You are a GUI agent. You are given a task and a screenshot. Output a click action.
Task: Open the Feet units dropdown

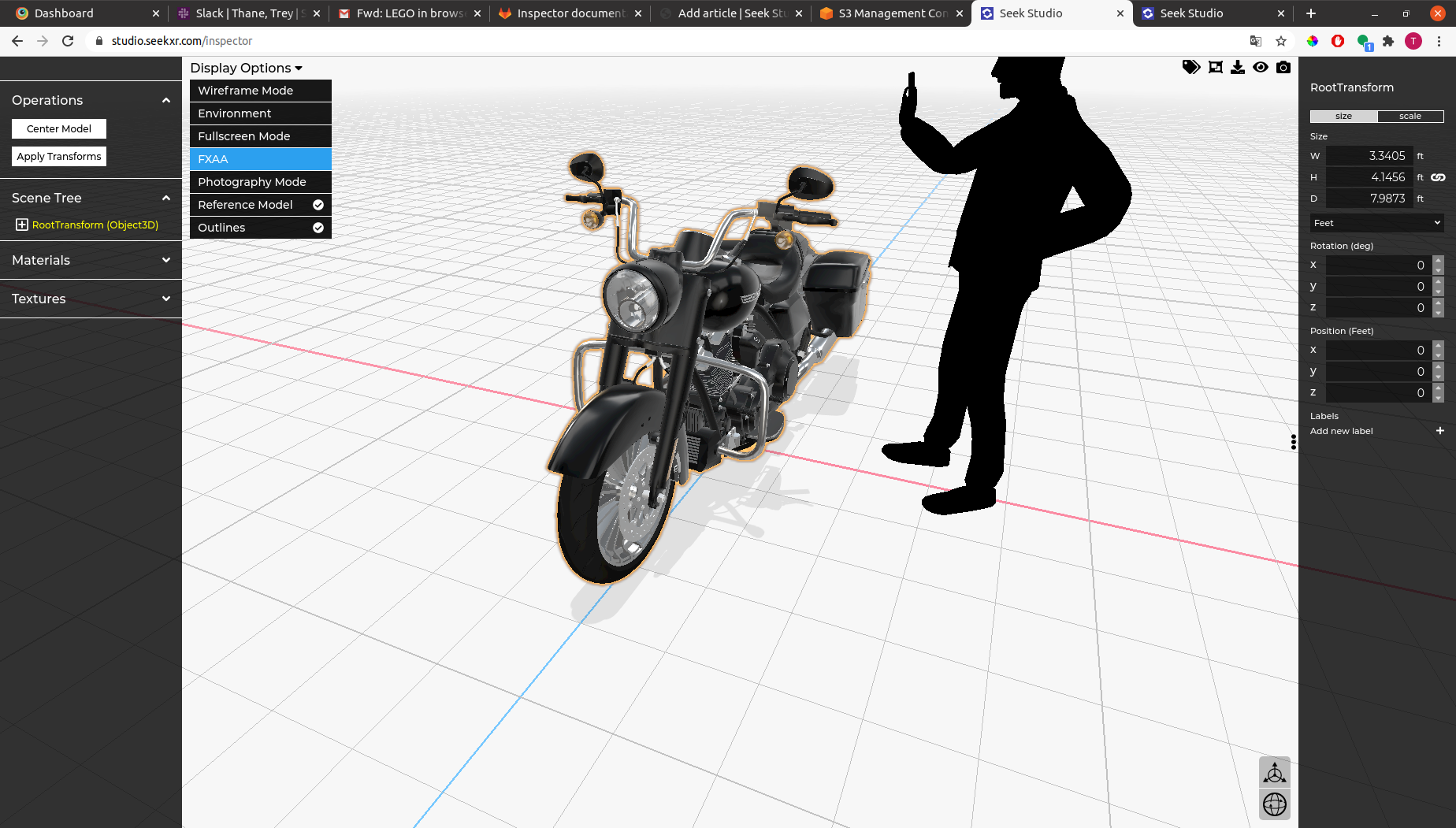point(1377,223)
